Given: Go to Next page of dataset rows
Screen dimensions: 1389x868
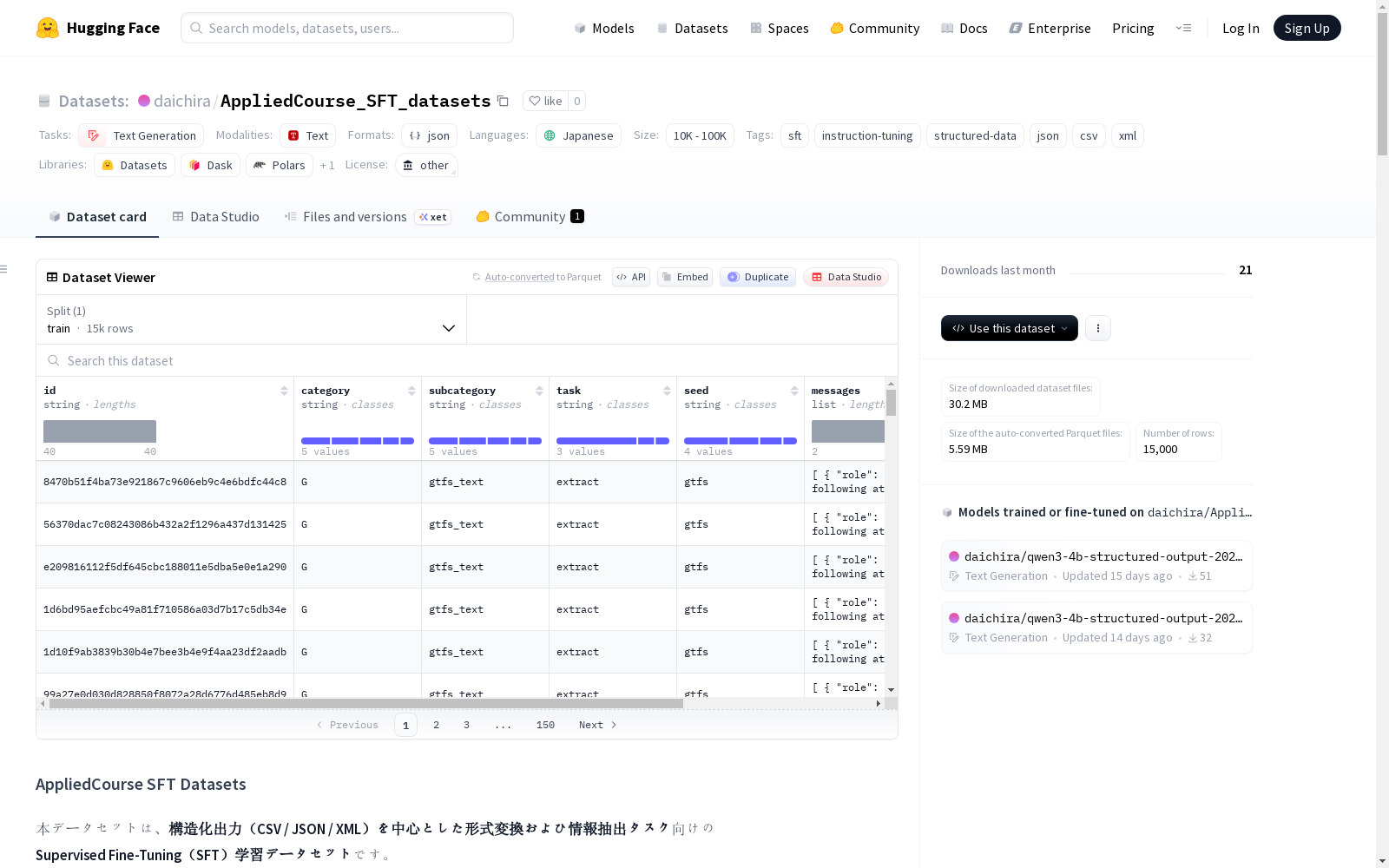Looking at the screenshot, I should coord(597,725).
